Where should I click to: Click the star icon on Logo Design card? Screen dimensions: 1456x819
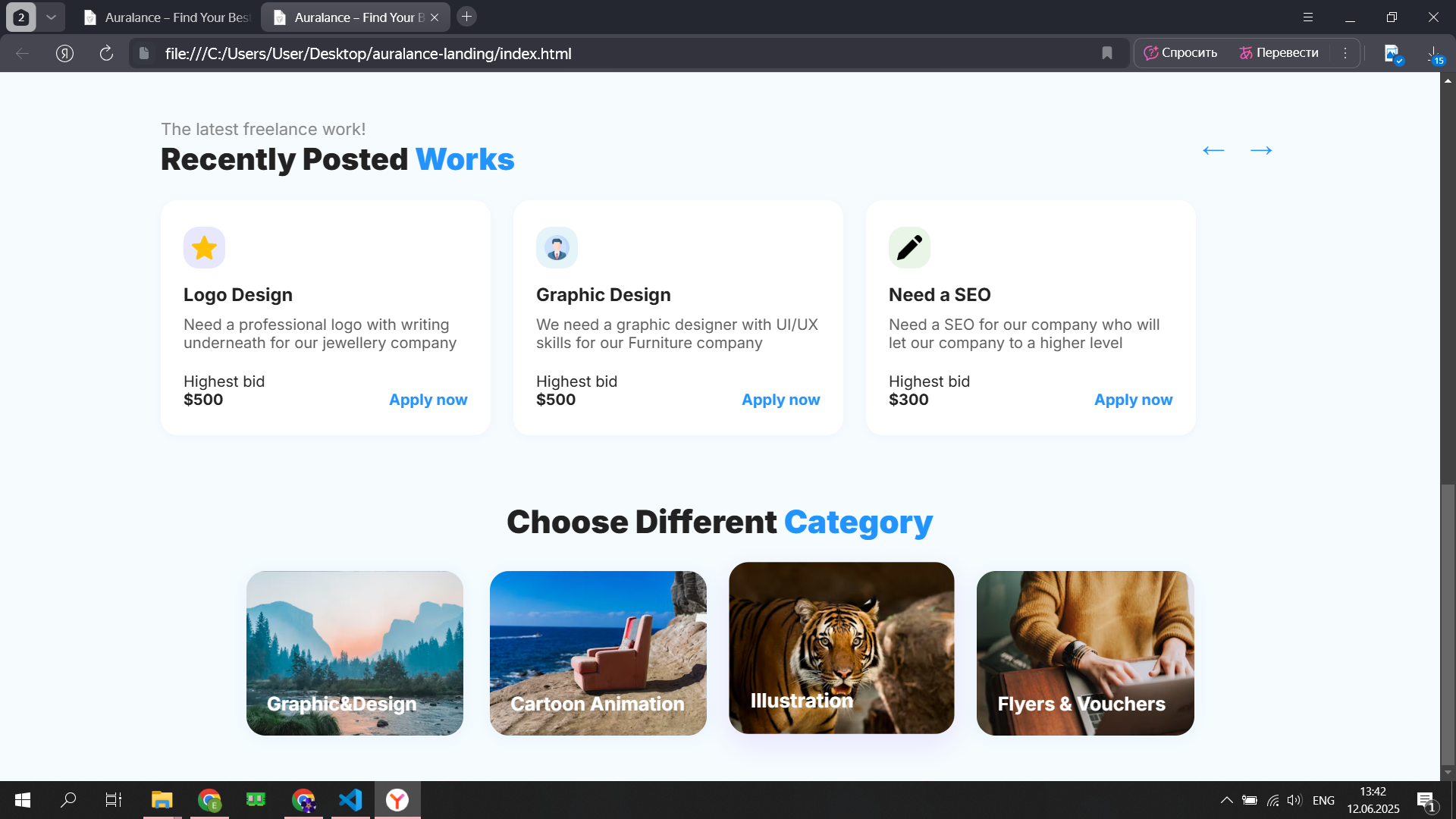204,248
